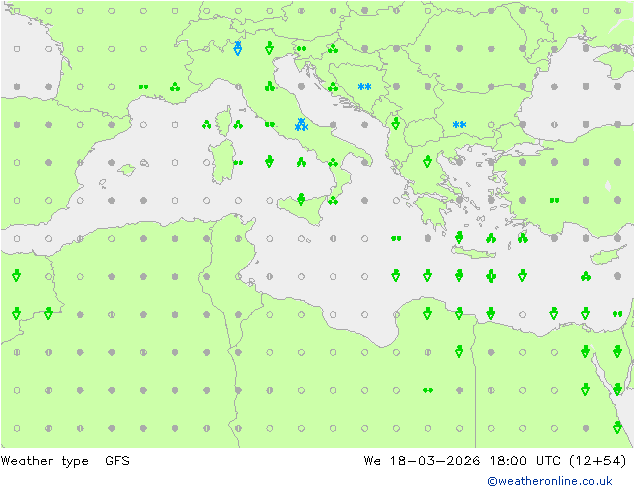Image resolution: width=634 pixels, height=490 pixels.
Task: Pick the green shower symbol in northern Greece
Action: pos(427,161)
